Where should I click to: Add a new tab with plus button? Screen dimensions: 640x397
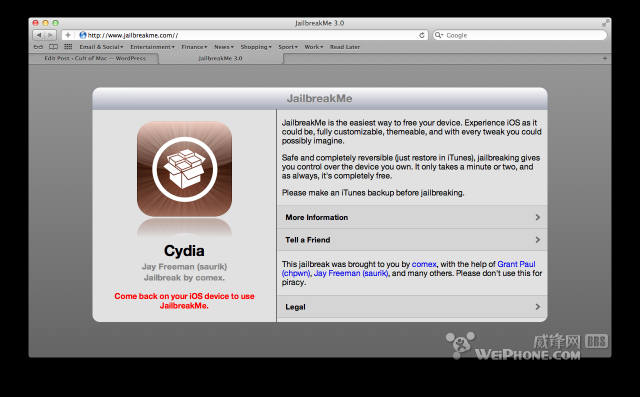point(604,58)
